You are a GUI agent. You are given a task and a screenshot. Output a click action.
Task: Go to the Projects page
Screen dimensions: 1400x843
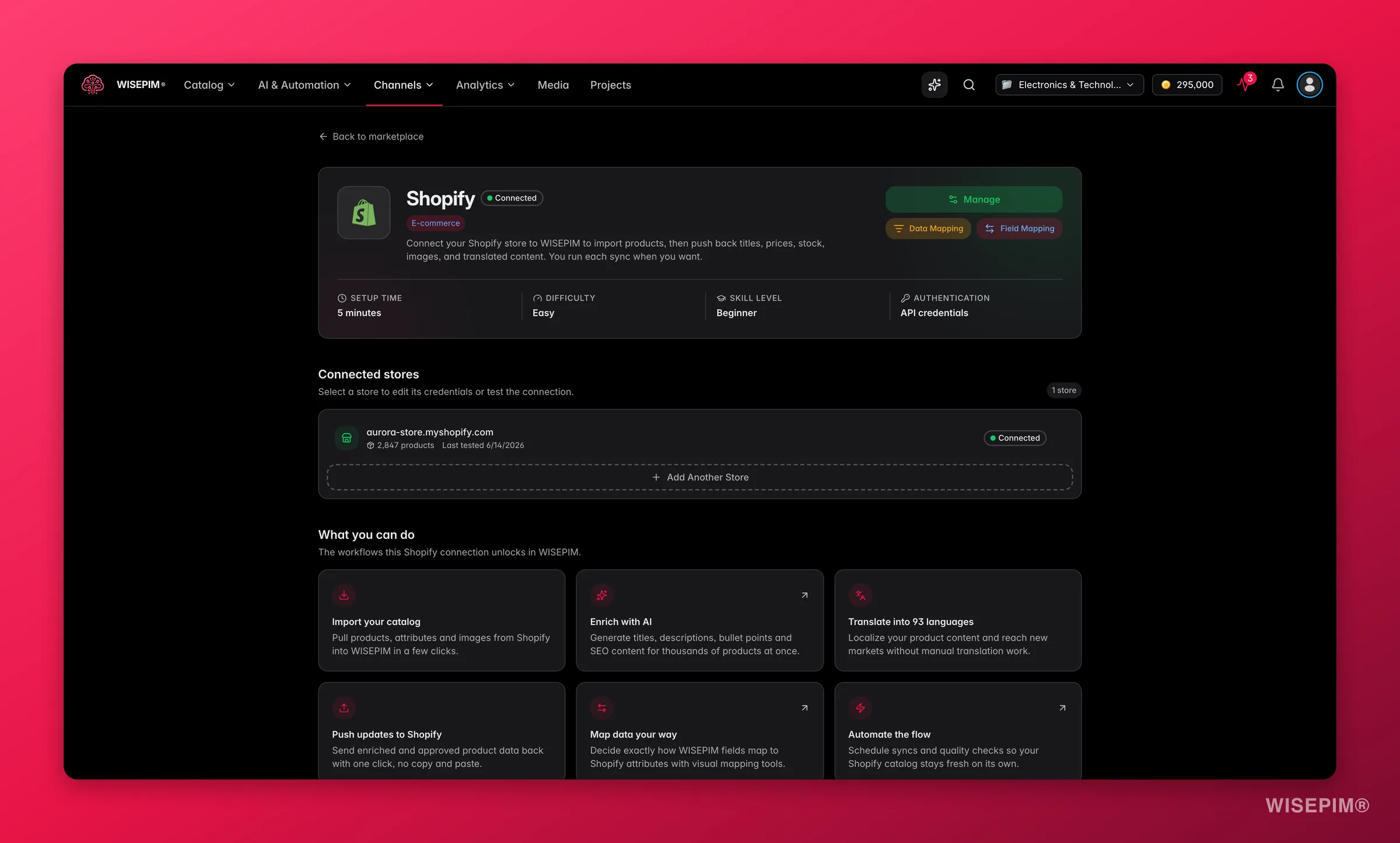[610, 85]
